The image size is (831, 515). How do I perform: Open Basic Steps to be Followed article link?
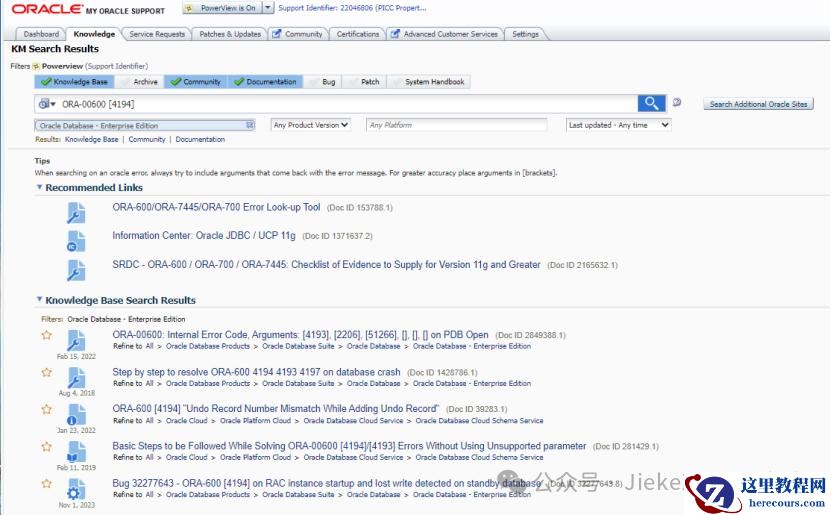point(349,446)
